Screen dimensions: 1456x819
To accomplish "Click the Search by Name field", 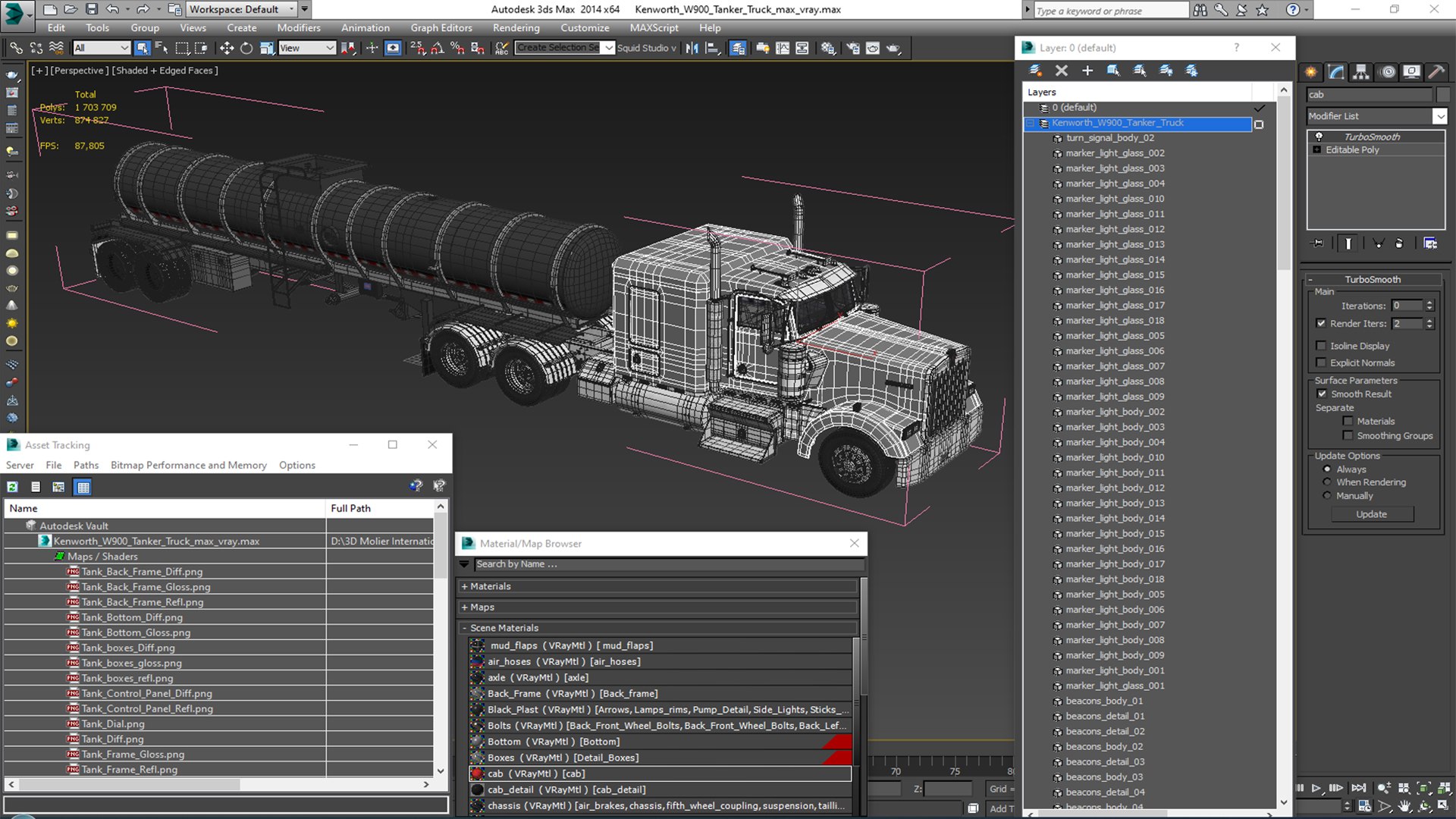I will 669,564.
